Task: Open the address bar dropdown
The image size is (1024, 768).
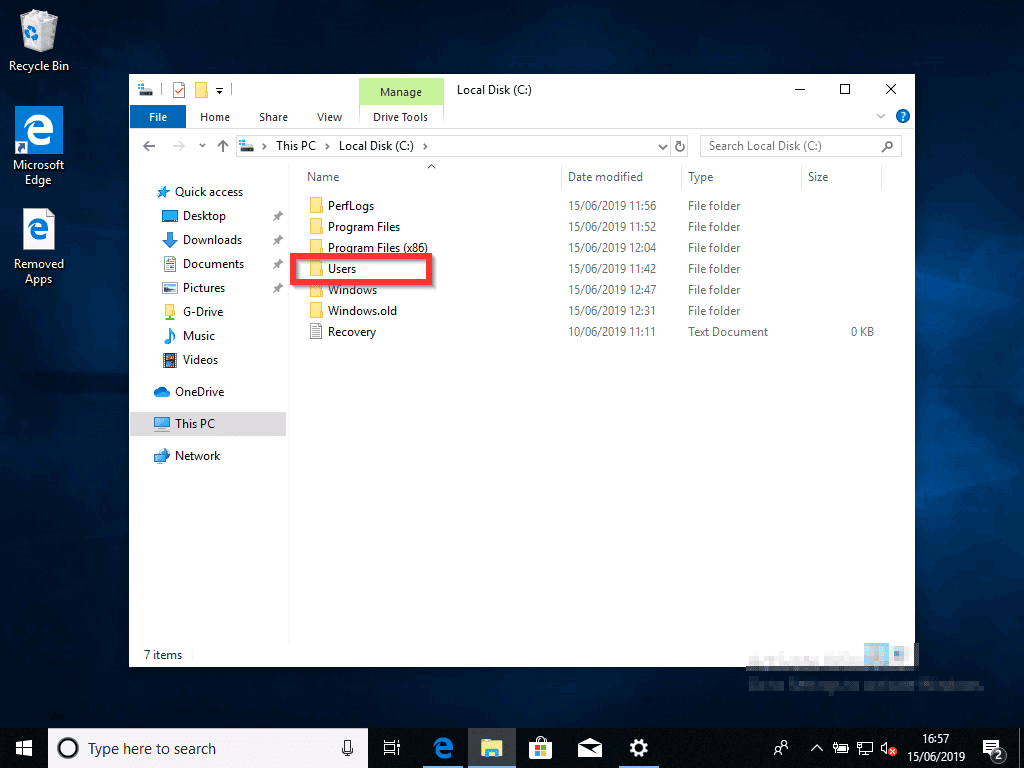Action: tap(662, 146)
